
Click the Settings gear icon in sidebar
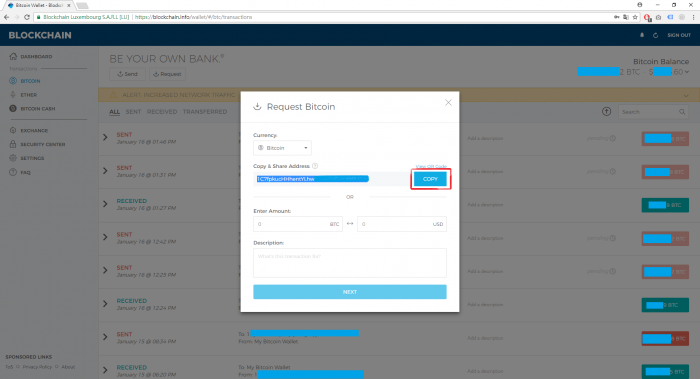pyautogui.click(x=13, y=158)
